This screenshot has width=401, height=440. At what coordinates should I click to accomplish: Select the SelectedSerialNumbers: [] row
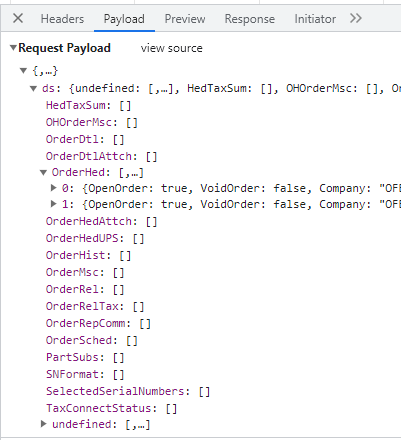128,391
